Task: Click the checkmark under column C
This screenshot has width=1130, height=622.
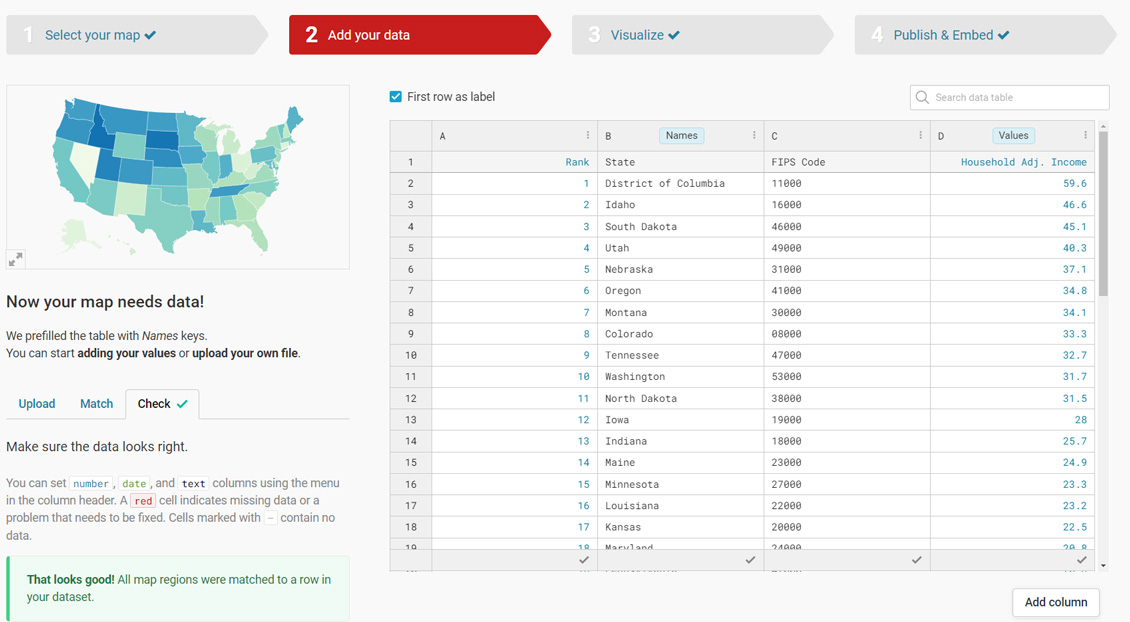Action: point(916,560)
